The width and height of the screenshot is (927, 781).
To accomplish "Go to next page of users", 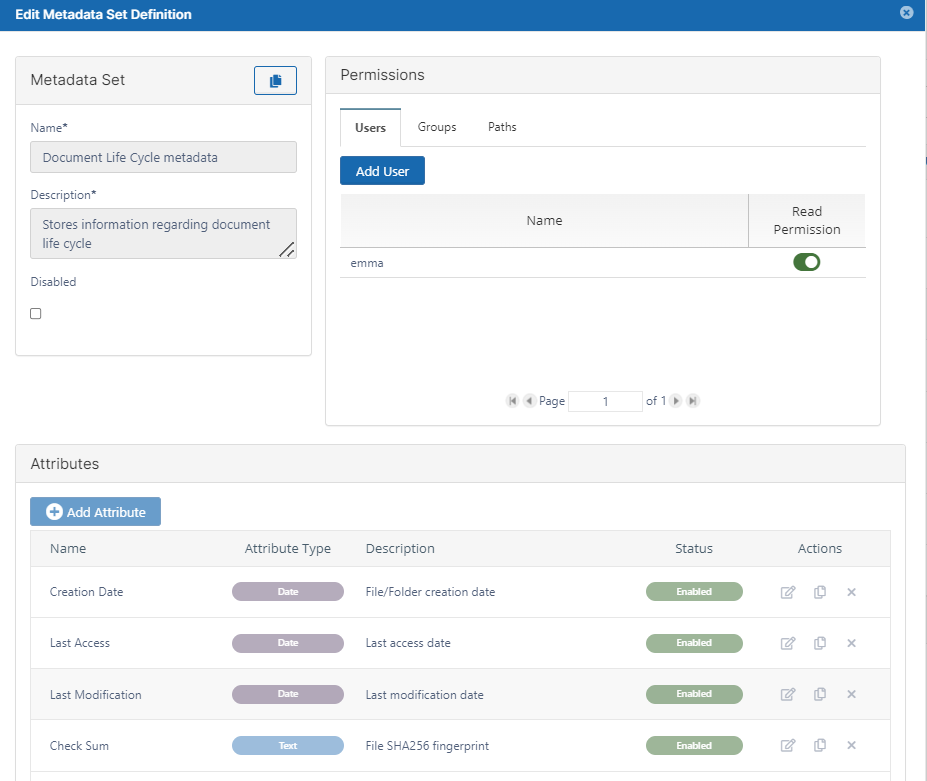I will pos(677,401).
